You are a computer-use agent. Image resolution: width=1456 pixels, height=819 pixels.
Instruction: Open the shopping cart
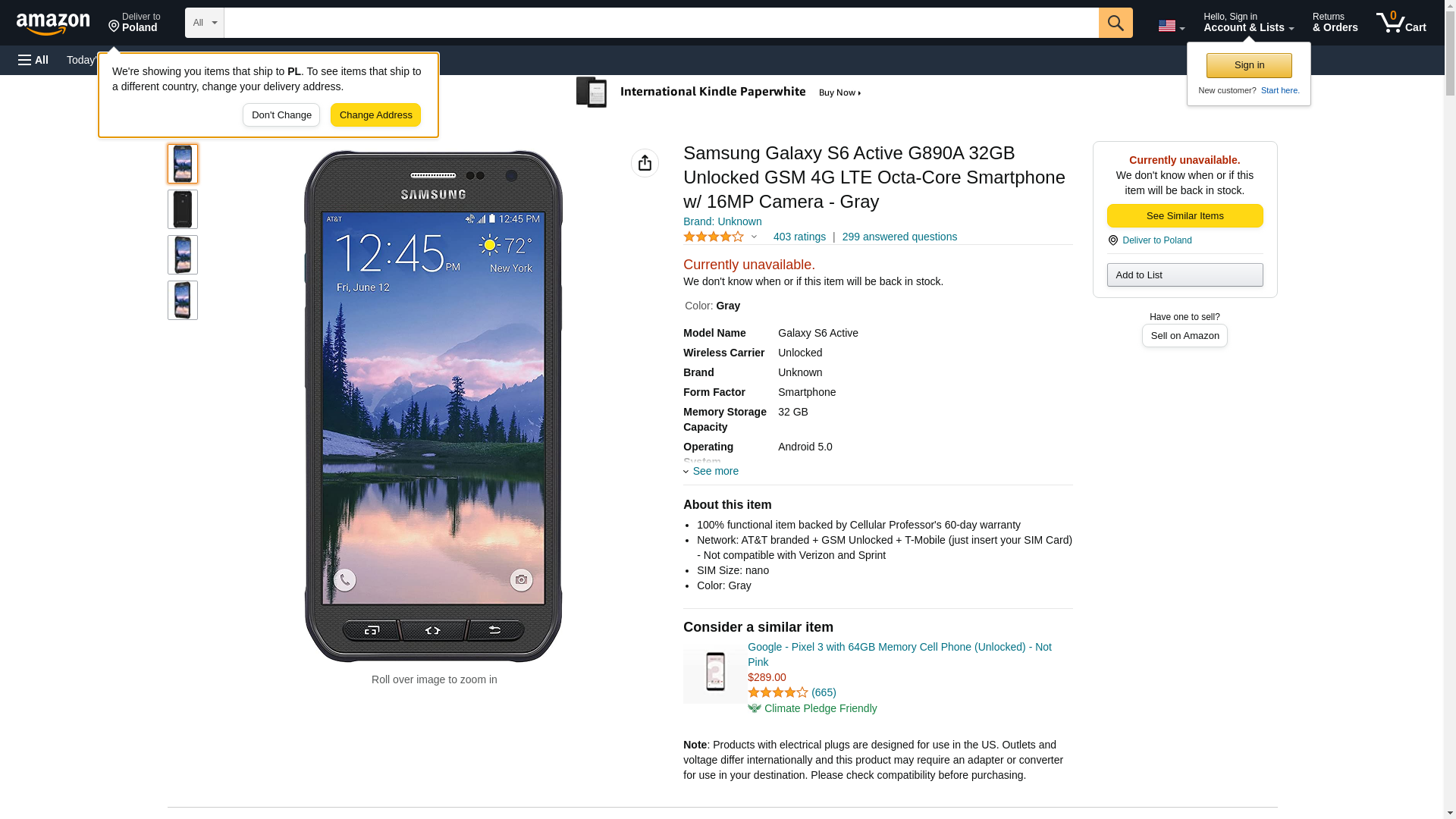[1401, 23]
